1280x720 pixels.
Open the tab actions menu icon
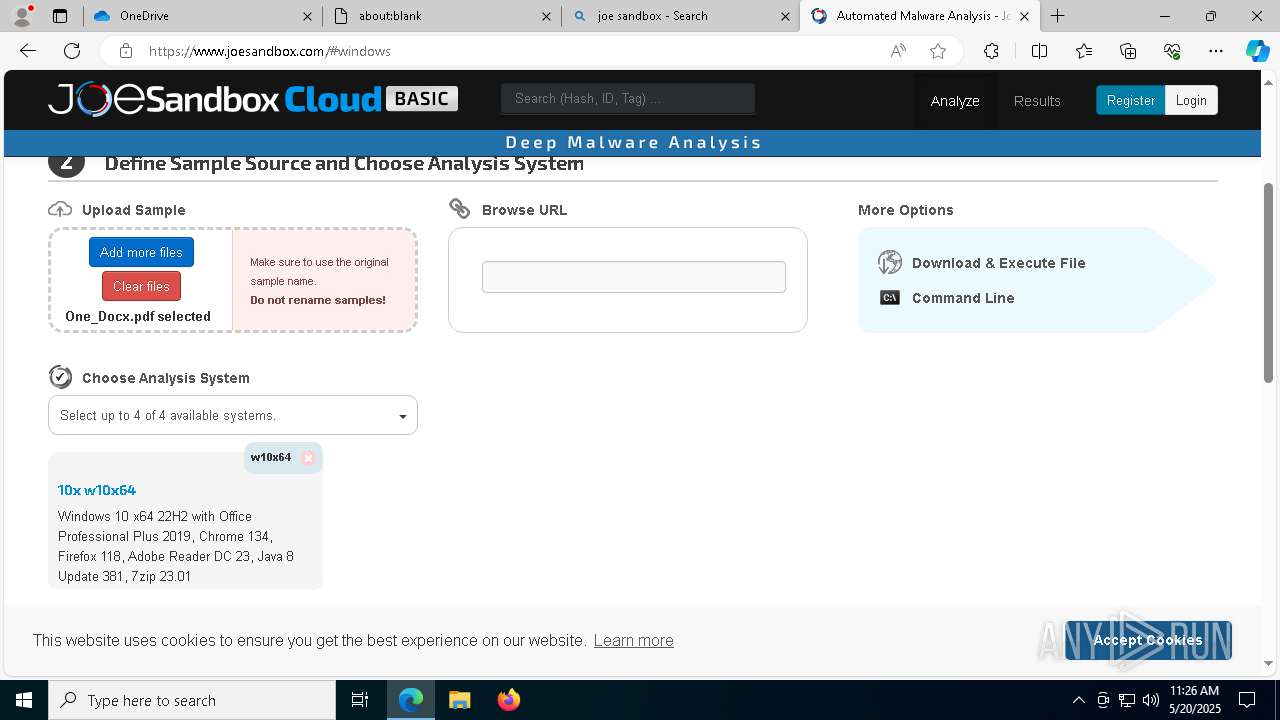tap(60, 16)
